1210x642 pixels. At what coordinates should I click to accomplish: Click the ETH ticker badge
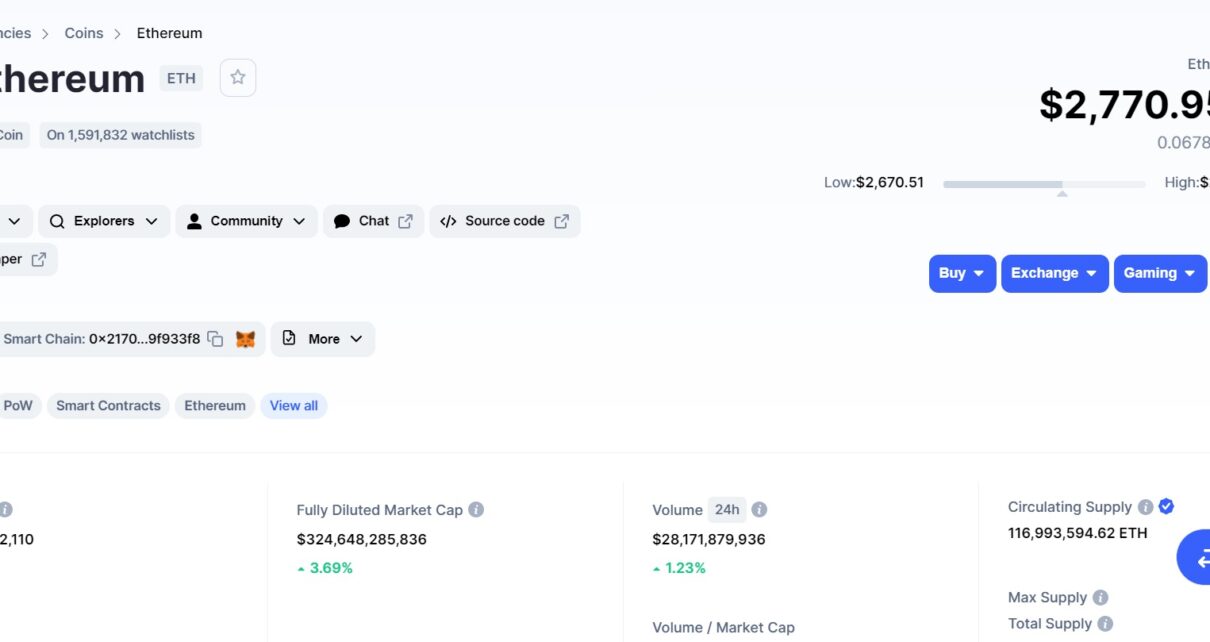(x=181, y=78)
